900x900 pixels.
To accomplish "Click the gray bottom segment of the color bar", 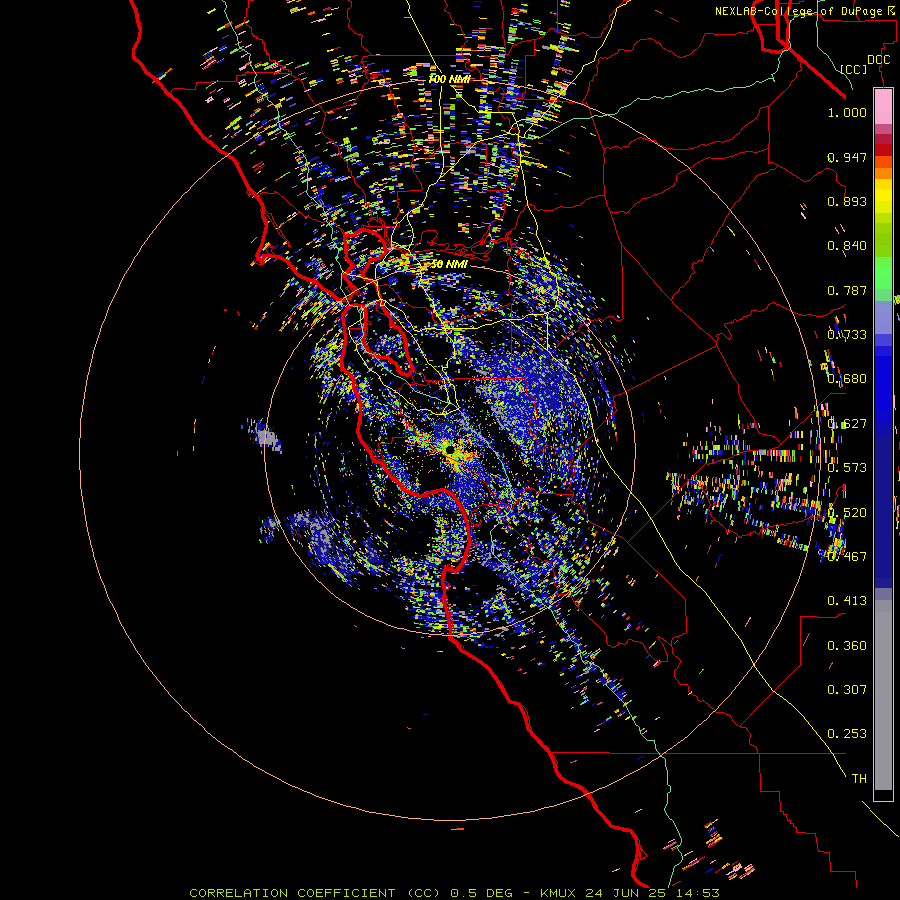I will [883, 695].
